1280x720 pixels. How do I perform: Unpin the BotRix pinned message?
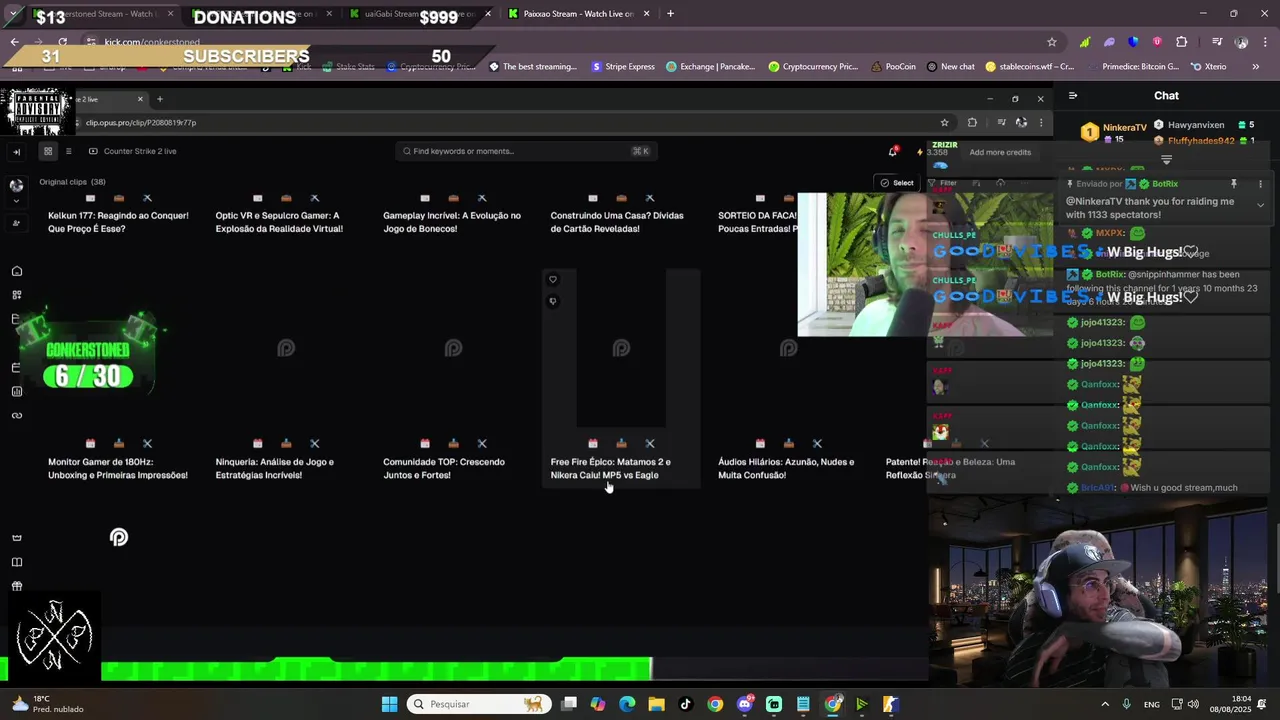click(1234, 184)
